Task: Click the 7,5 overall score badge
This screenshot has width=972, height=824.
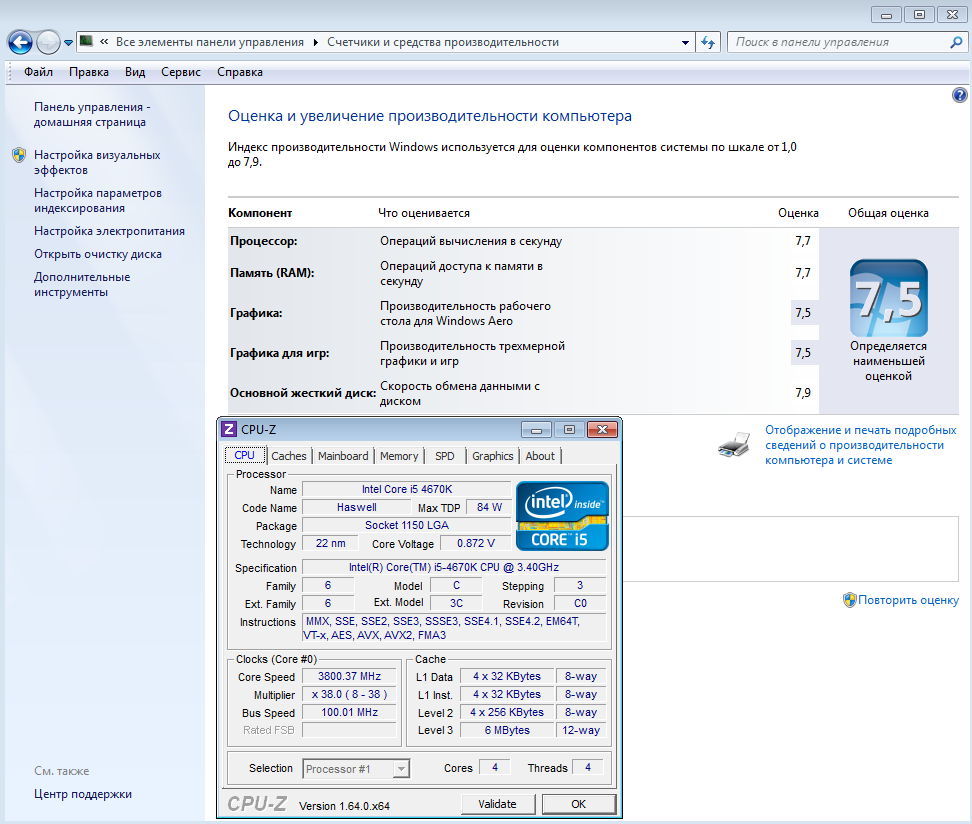Action: 888,298
